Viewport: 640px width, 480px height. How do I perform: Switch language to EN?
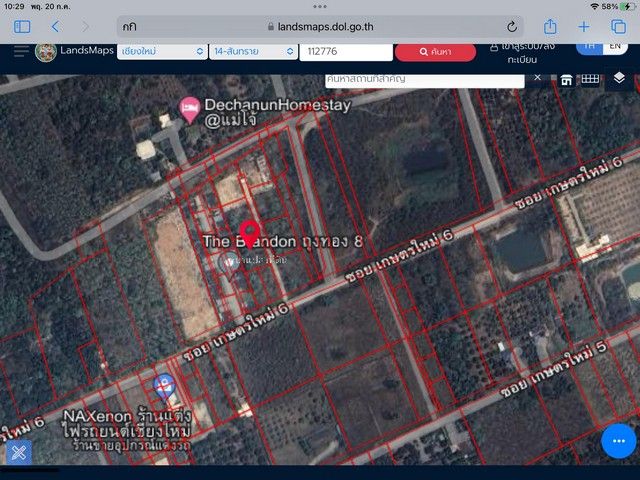tap(616, 47)
